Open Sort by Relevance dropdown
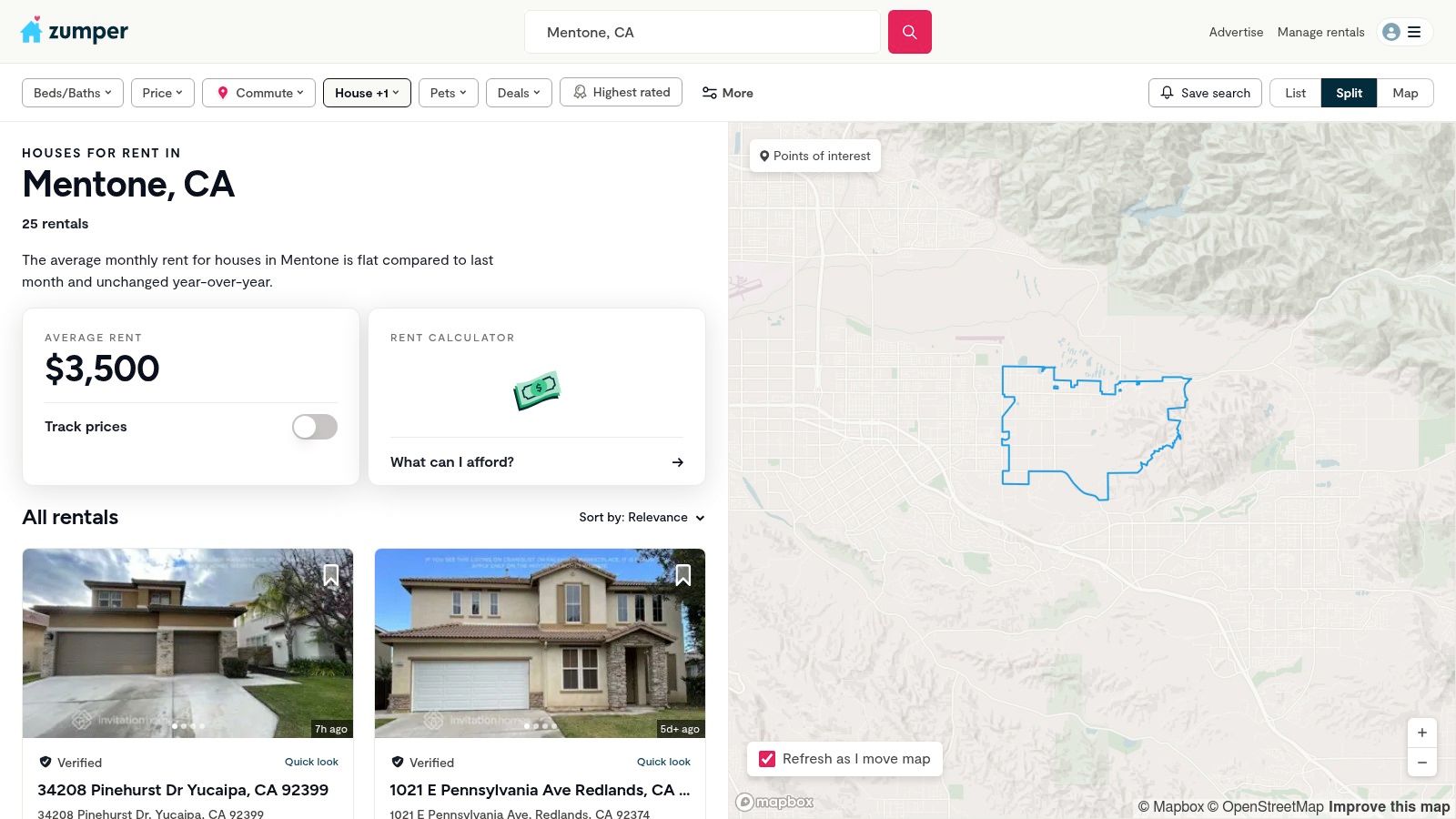1456x819 pixels. [642, 517]
